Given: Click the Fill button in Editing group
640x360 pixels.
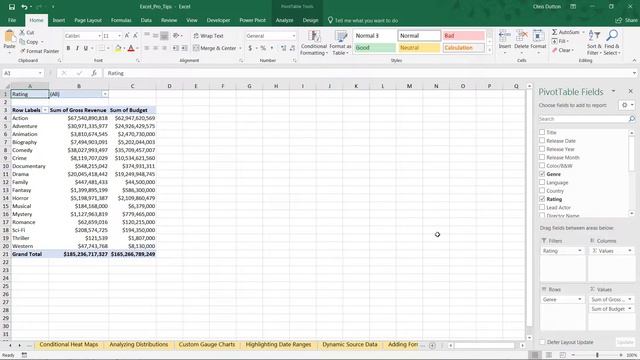Looking at the screenshot, I should point(560,41).
